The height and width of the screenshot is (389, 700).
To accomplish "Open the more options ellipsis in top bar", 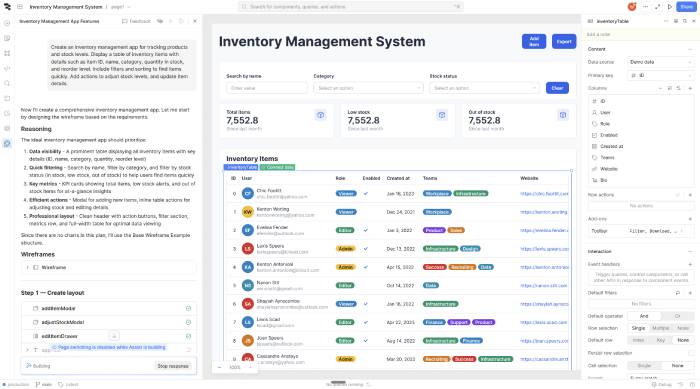I will click(646, 7).
